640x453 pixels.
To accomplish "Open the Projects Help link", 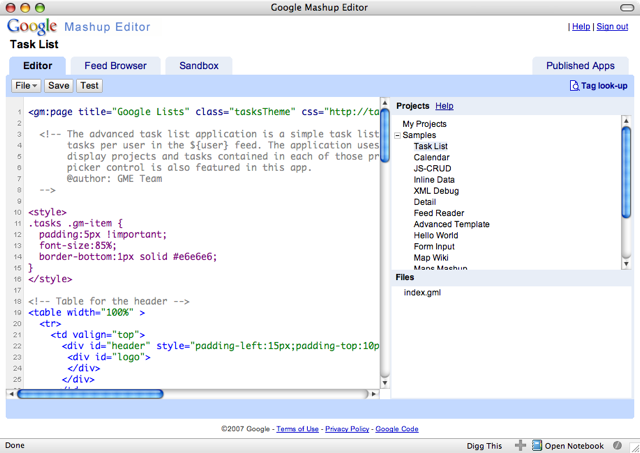I will (x=444, y=106).
